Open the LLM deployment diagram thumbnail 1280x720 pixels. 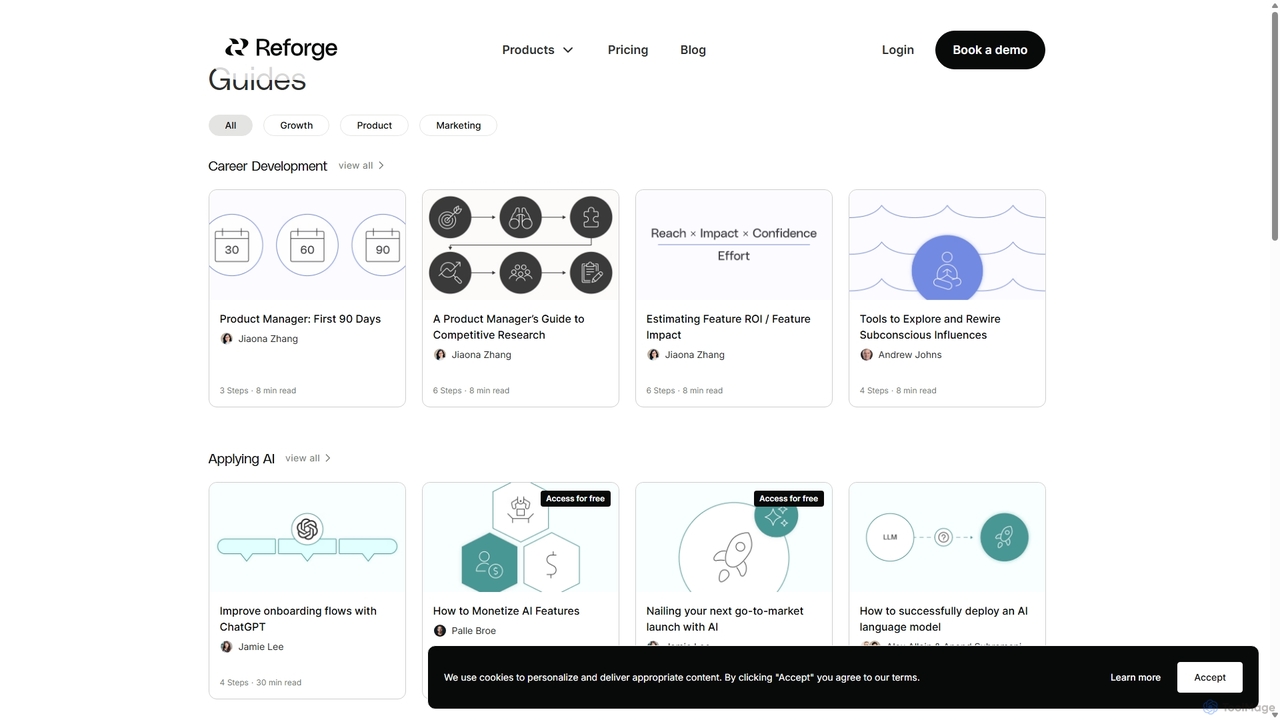947,537
